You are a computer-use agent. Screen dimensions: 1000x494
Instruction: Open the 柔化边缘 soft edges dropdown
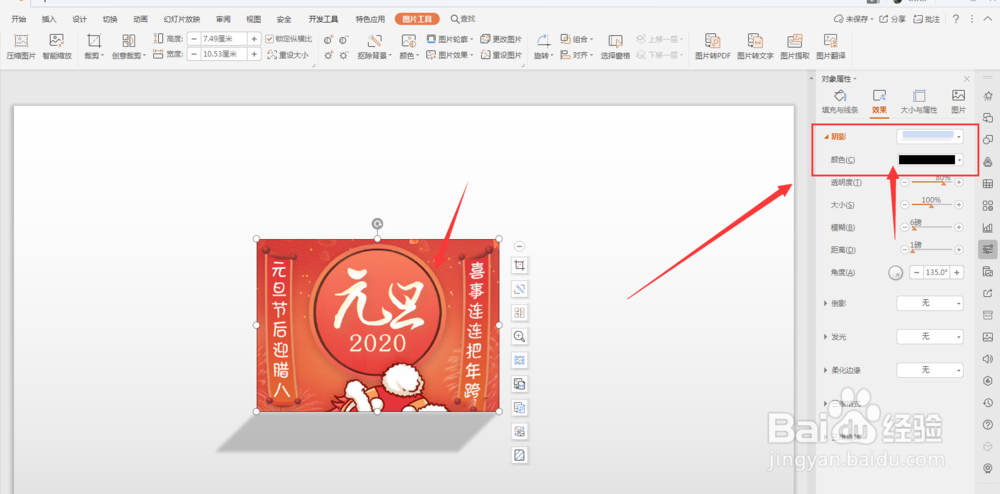929,370
